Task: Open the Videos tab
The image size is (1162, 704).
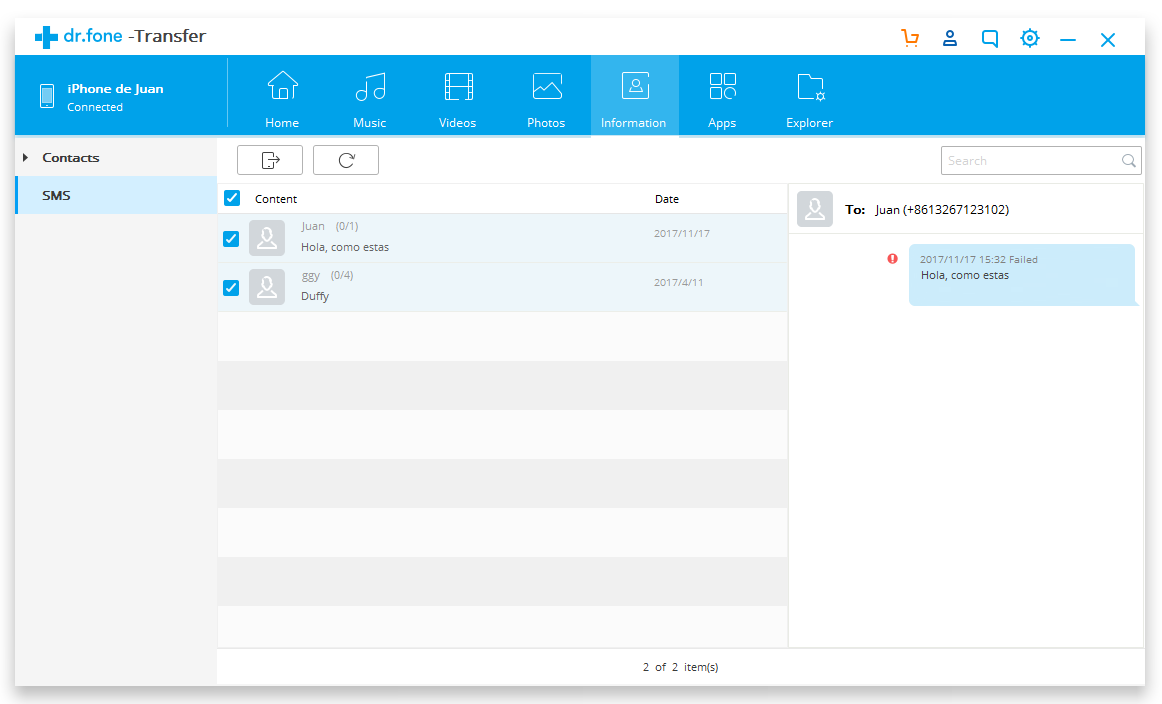Action: [458, 99]
